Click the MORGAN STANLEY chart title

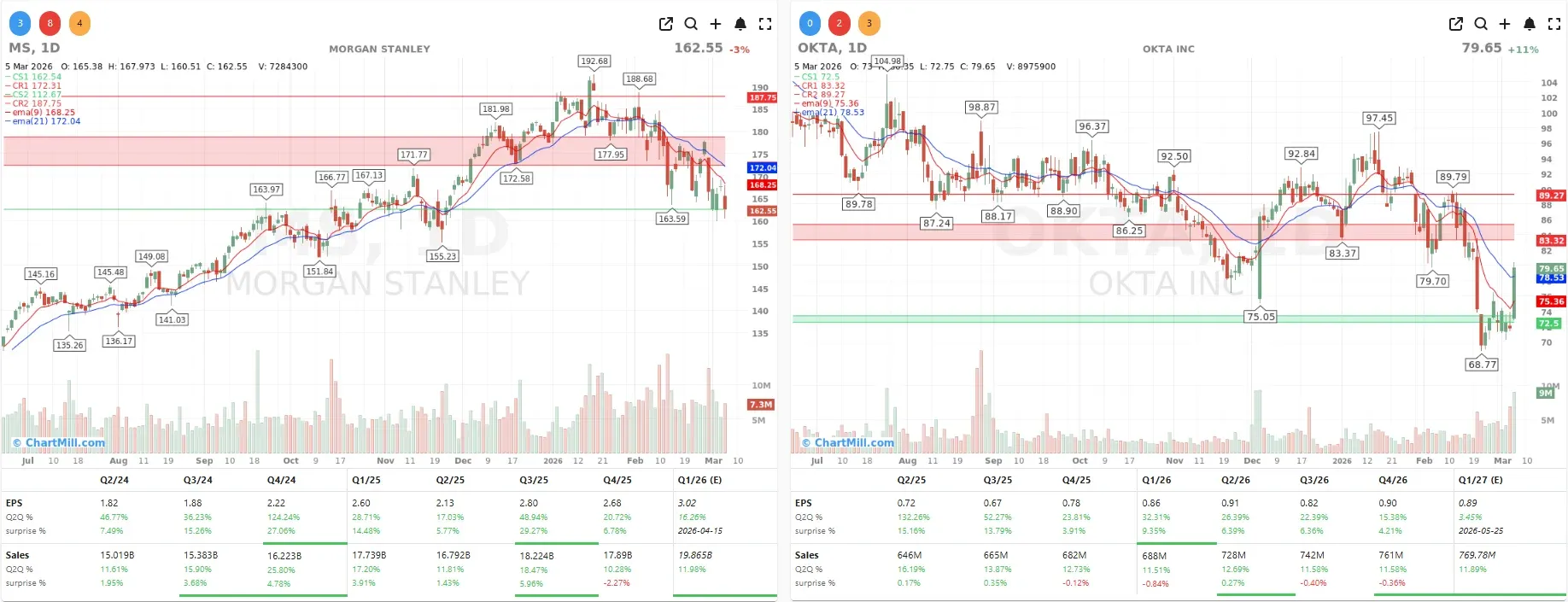(379, 49)
